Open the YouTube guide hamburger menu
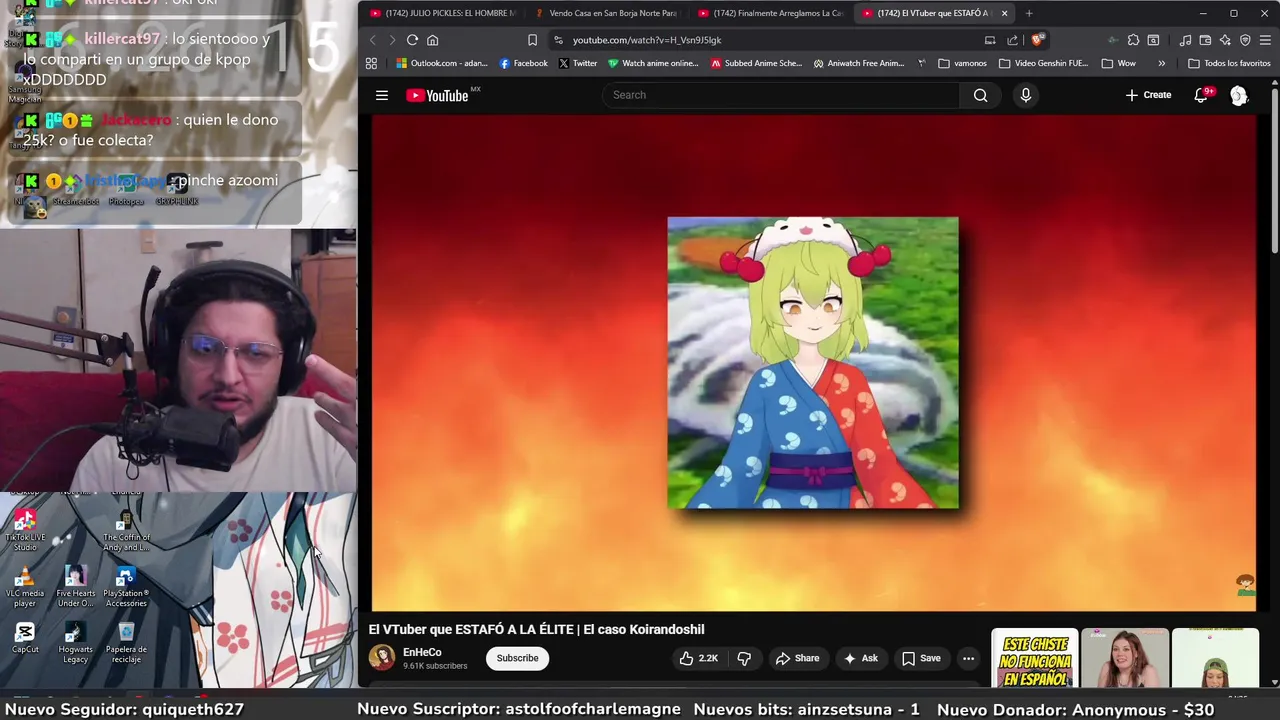 click(381, 95)
